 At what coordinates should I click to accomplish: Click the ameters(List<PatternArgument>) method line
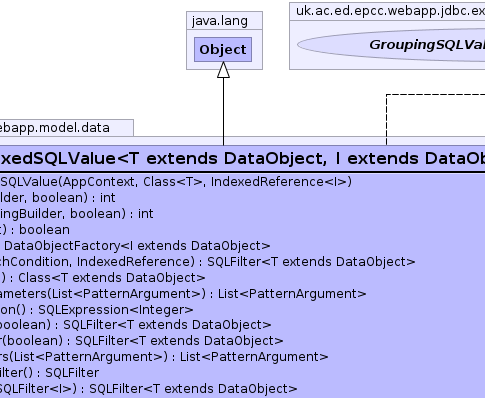[183, 294]
